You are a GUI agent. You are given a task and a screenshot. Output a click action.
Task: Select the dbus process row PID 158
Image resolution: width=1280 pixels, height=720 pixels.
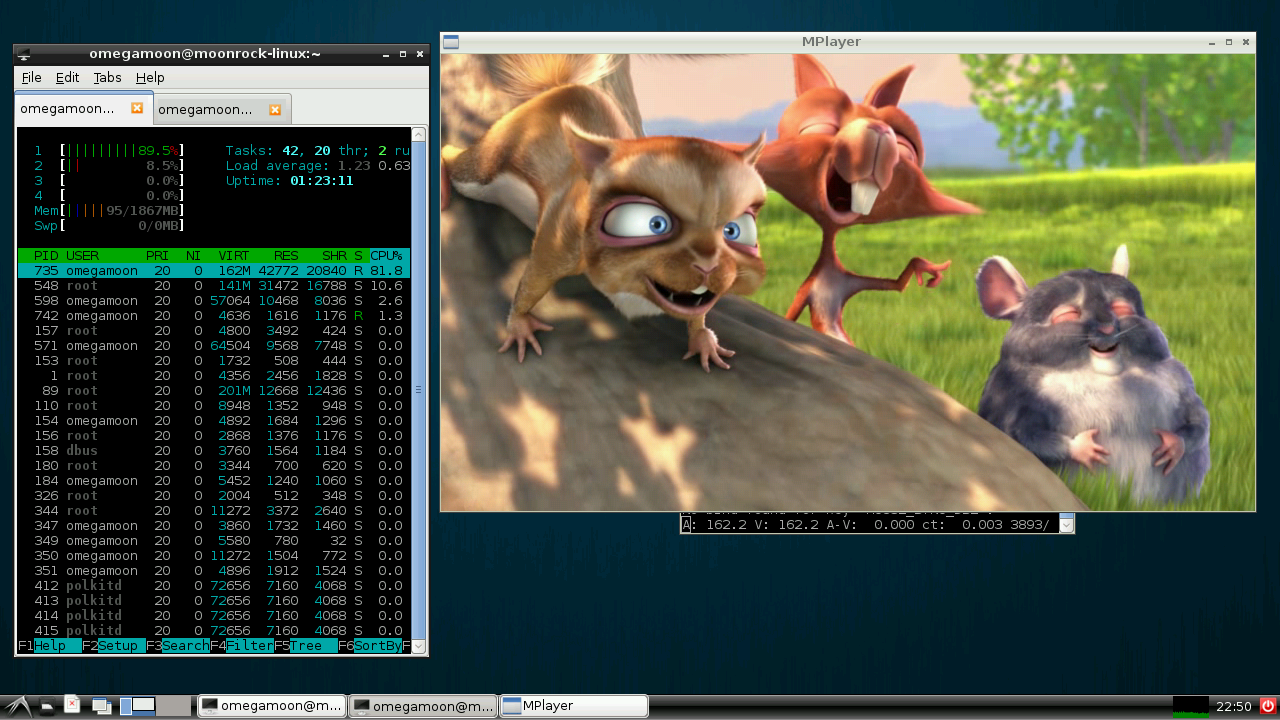[214, 451]
